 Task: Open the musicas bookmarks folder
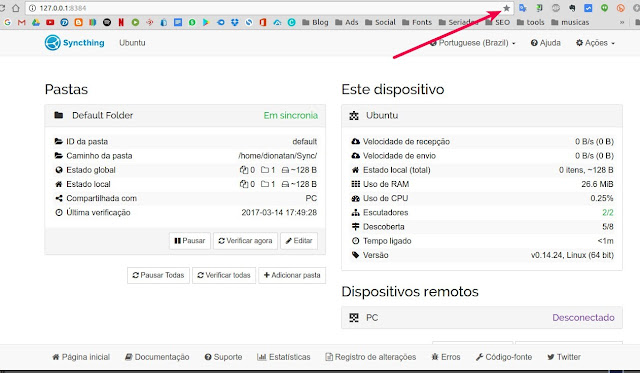[x=570, y=22]
